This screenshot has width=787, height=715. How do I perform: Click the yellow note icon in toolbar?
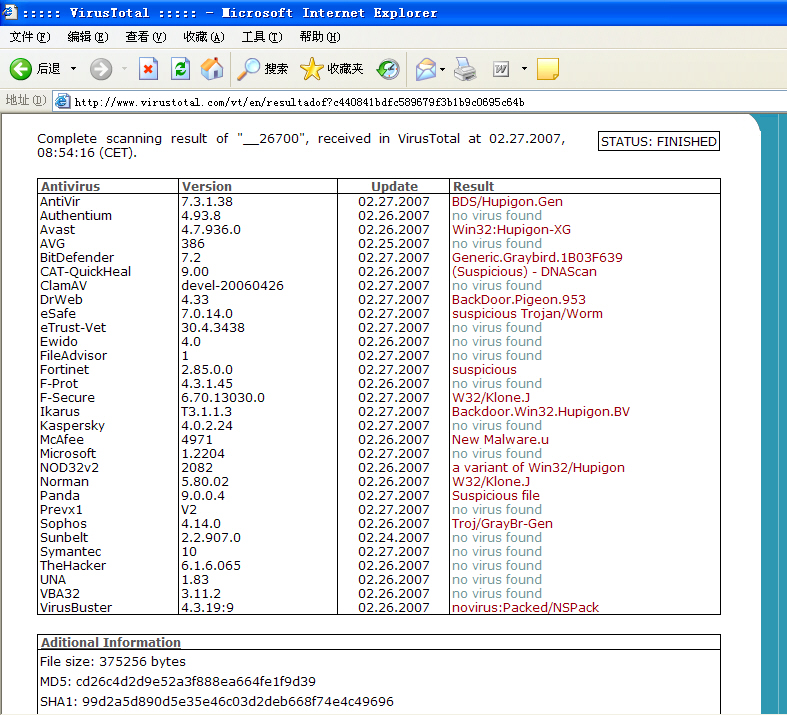coord(547,69)
